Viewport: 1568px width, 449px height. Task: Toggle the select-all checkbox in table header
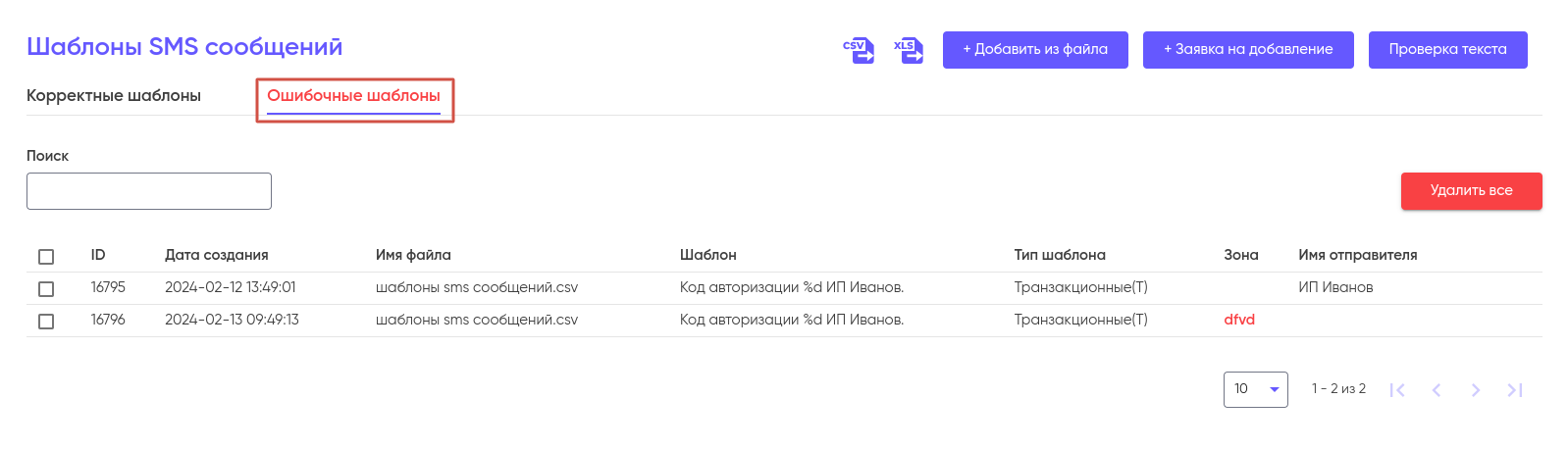click(x=46, y=257)
